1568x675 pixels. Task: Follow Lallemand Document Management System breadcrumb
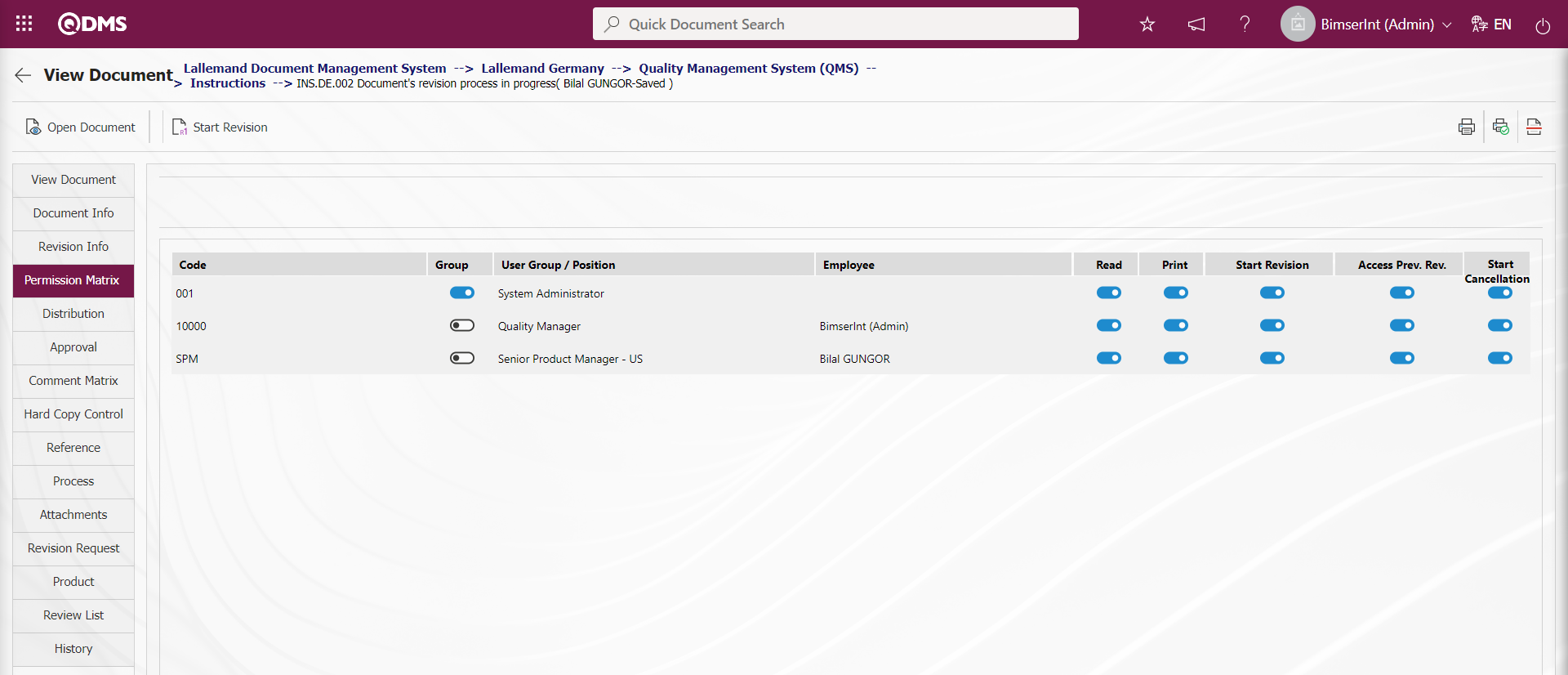pyautogui.click(x=314, y=69)
